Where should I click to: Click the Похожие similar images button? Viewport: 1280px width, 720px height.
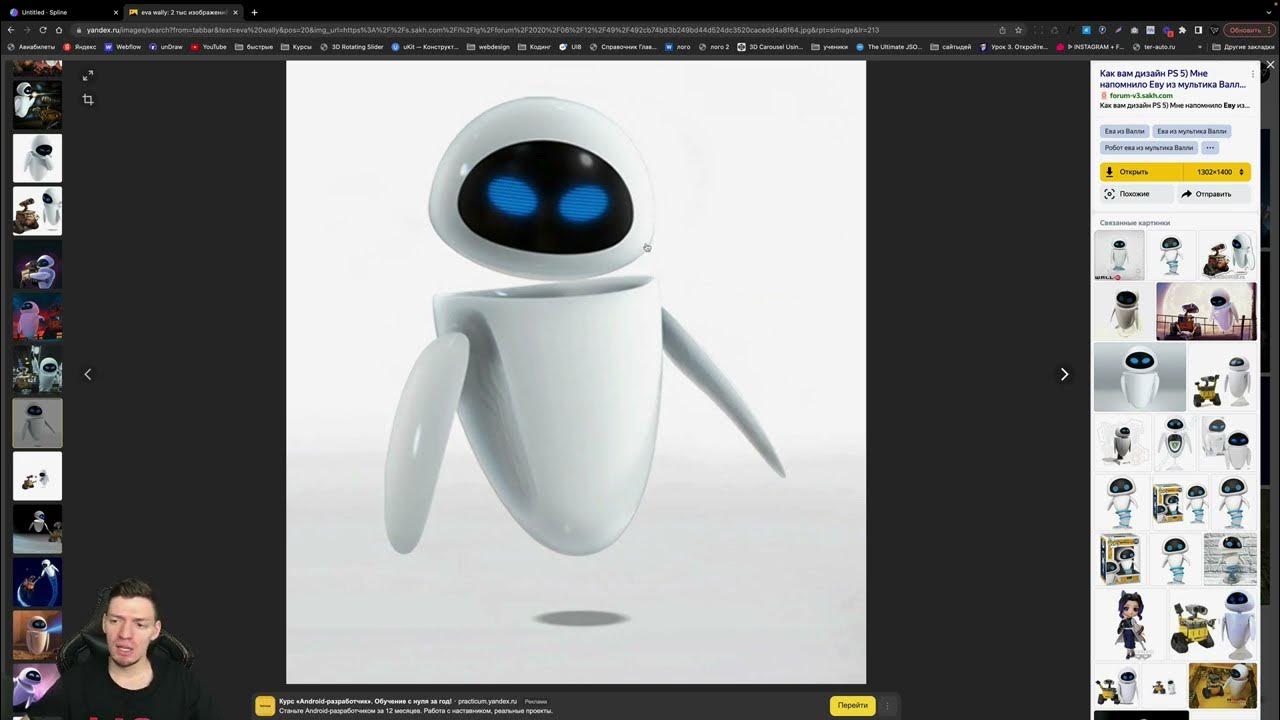[1136, 194]
